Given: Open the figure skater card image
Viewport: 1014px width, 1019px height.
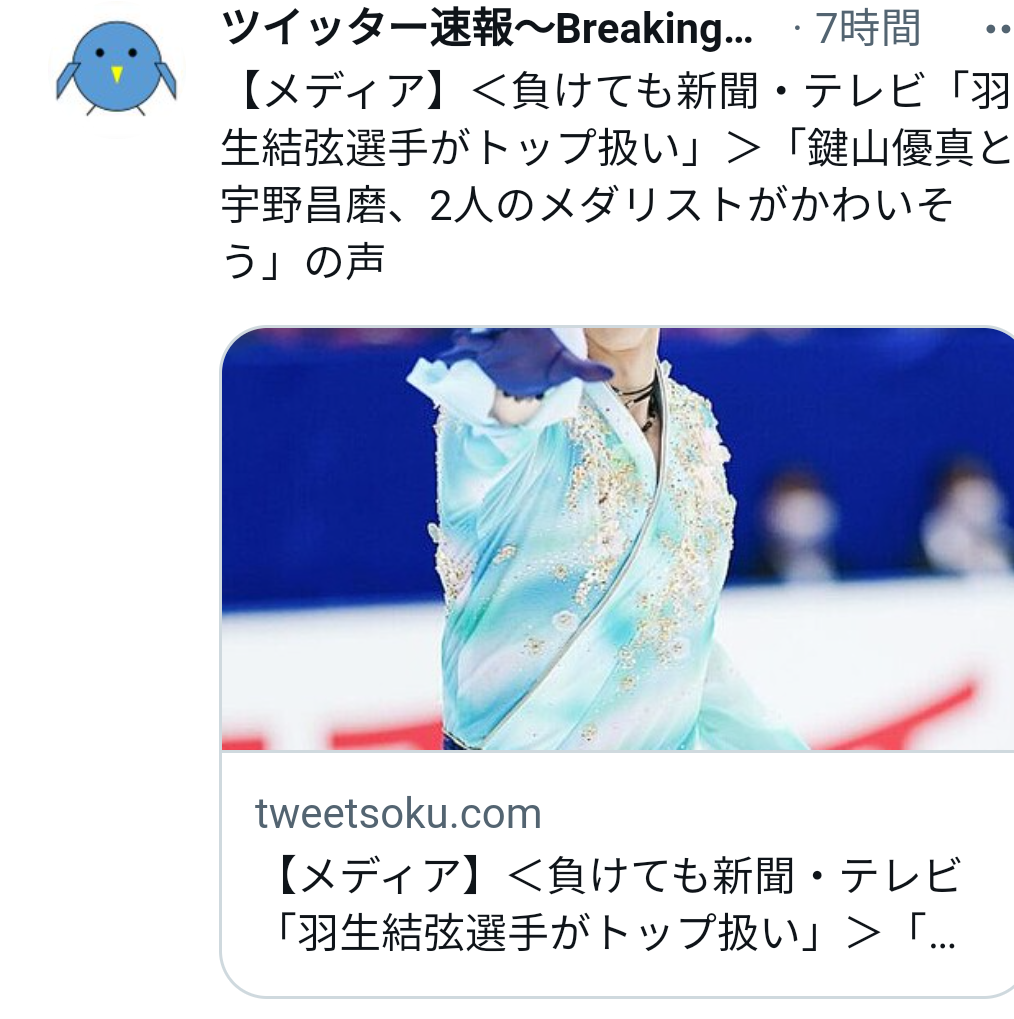Looking at the screenshot, I should click(618, 539).
